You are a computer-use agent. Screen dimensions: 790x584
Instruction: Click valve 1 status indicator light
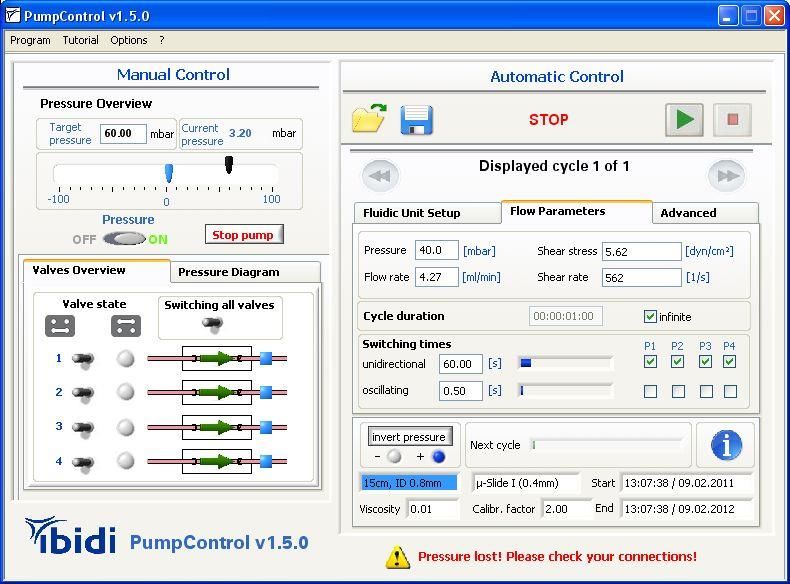[125, 359]
